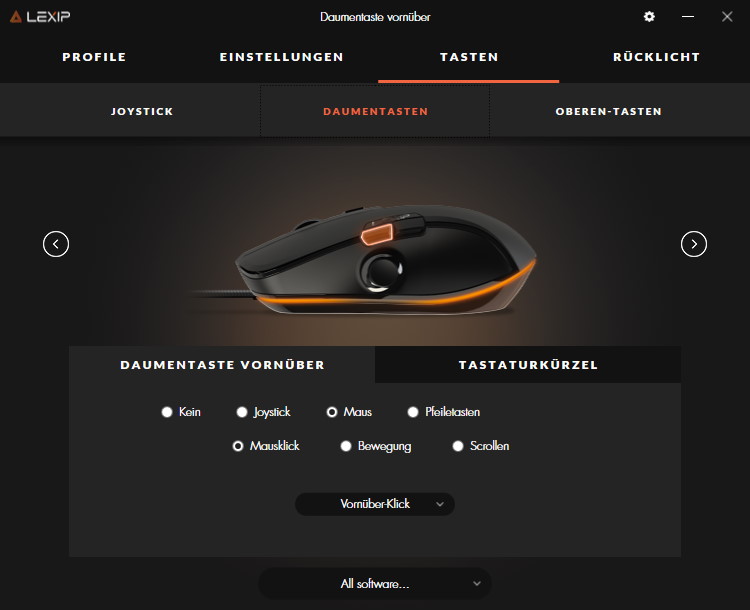This screenshot has width=750, height=610.
Task: Open settings via the gear icon
Action: pyautogui.click(x=649, y=17)
